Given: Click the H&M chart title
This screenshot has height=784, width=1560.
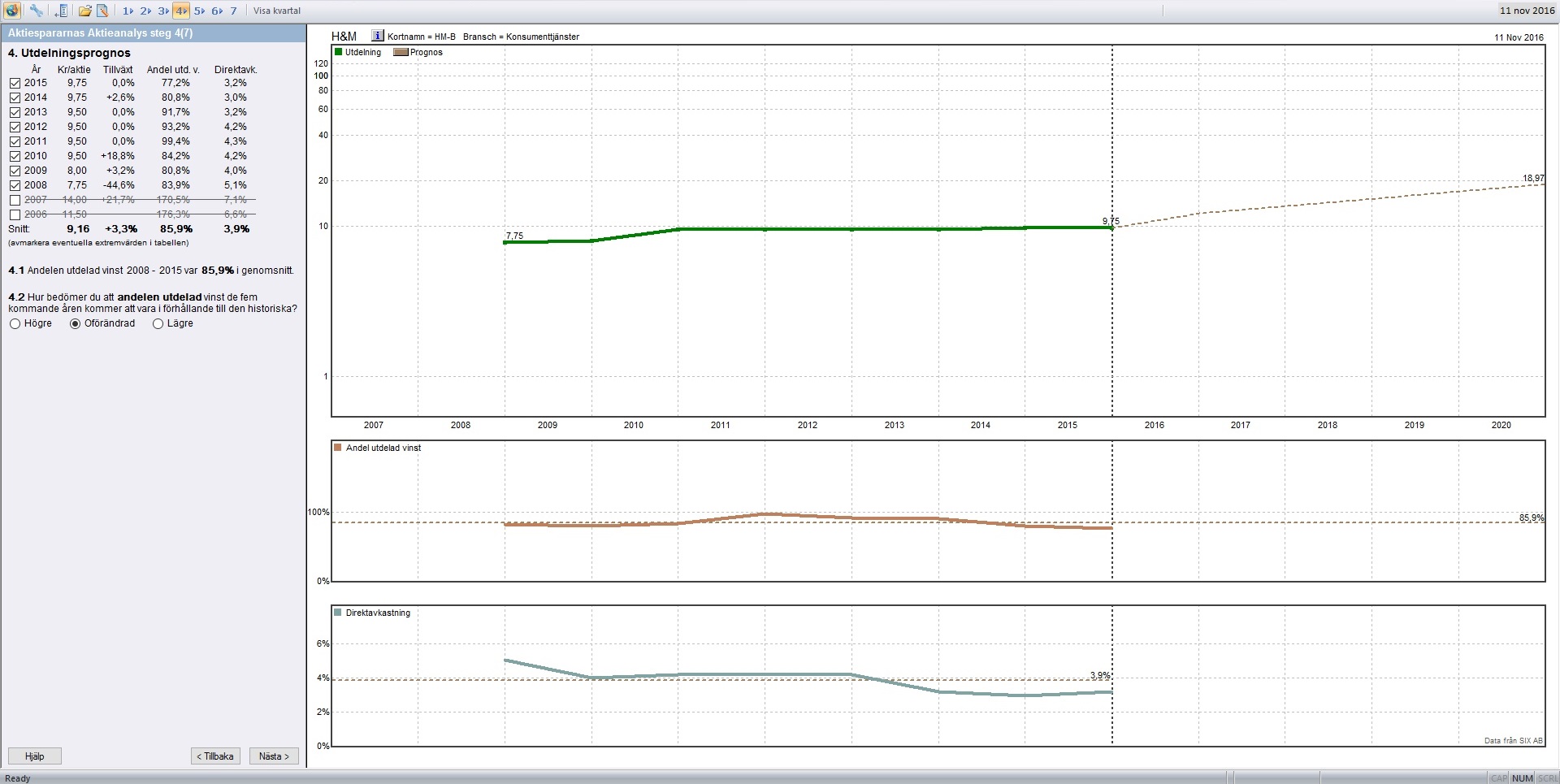Looking at the screenshot, I should point(344,36).
